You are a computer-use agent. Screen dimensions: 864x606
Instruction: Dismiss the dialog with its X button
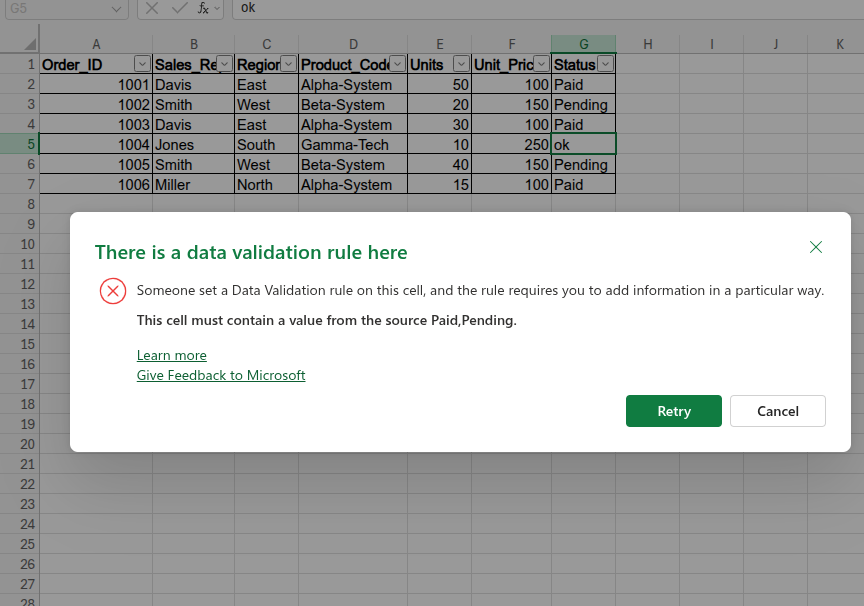click(x=816, y=247)
